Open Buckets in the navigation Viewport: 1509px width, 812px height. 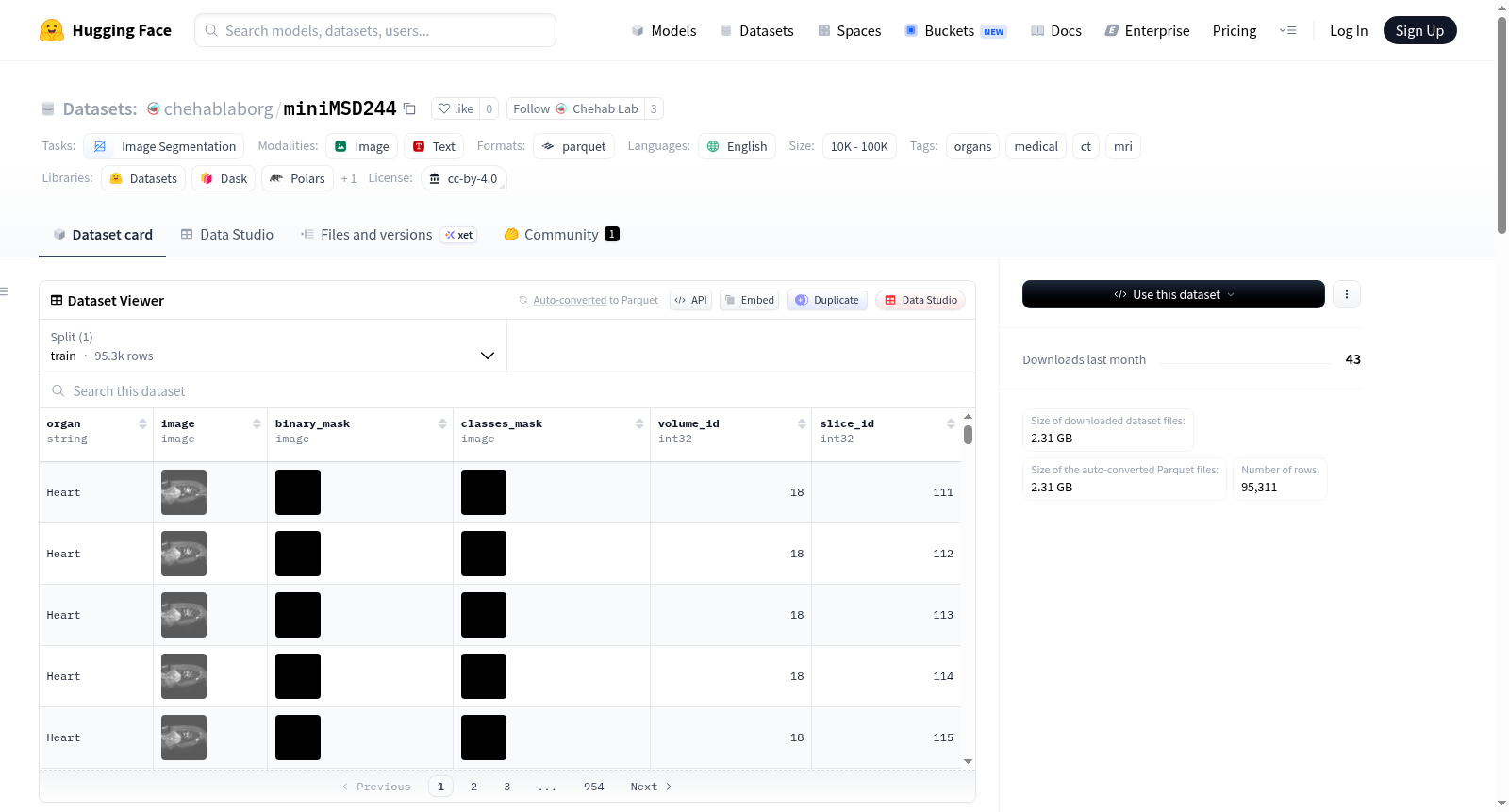[x=955, y=30]
